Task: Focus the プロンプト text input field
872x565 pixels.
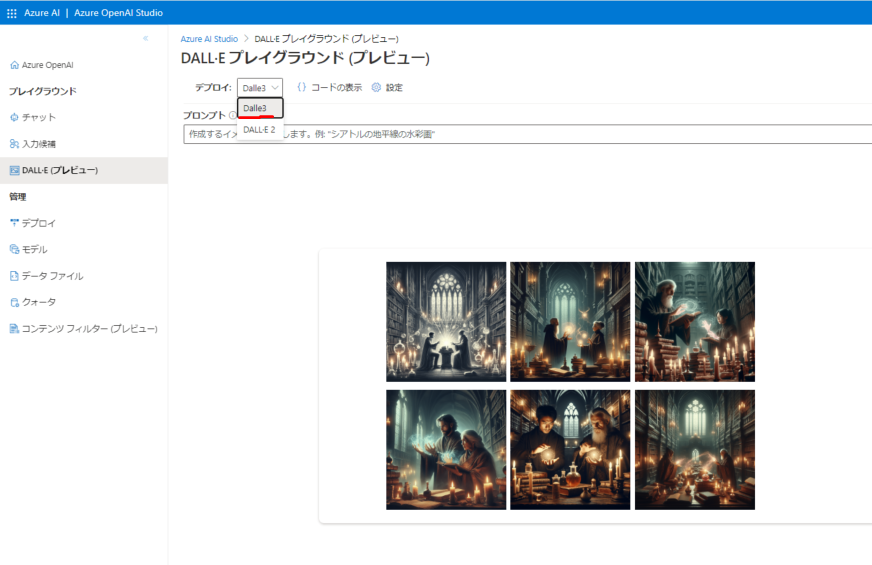Action: point(527,134)
